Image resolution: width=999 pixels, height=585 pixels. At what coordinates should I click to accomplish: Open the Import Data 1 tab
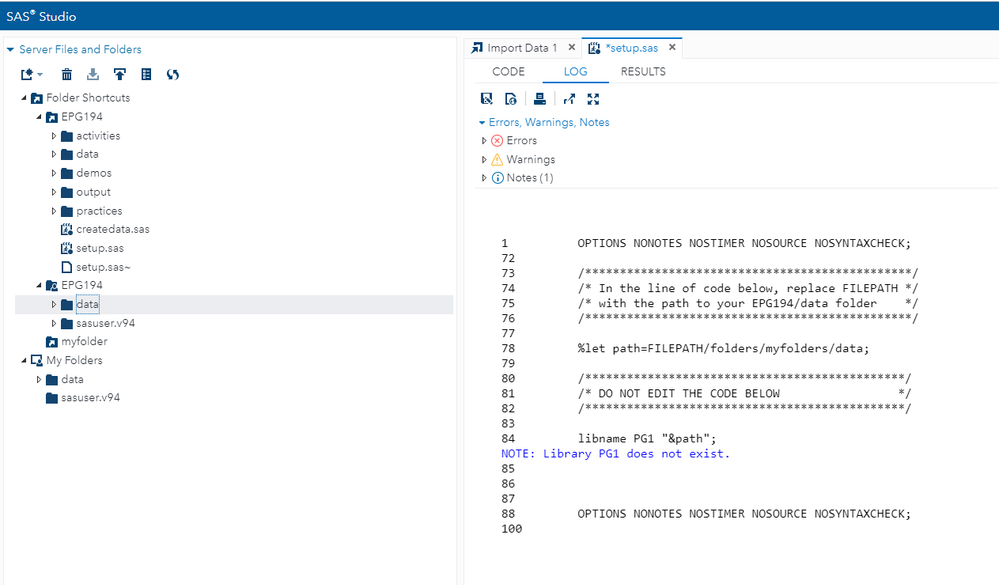click(x=521, y=48)
